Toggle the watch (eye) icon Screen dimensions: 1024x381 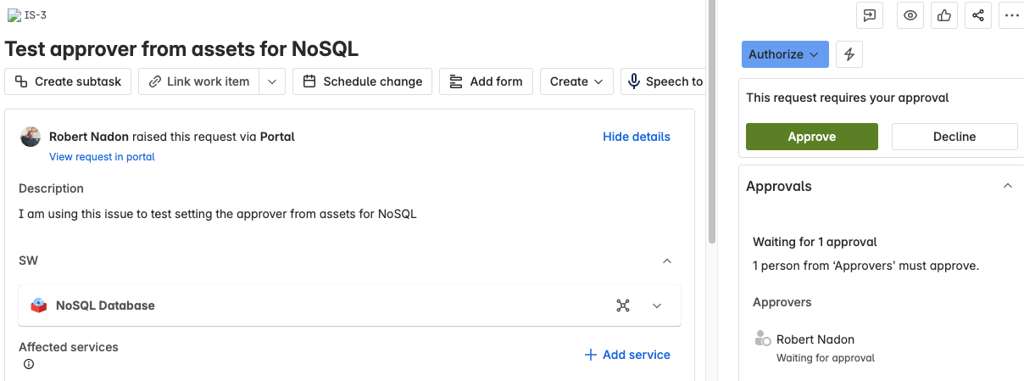(910, 16)
